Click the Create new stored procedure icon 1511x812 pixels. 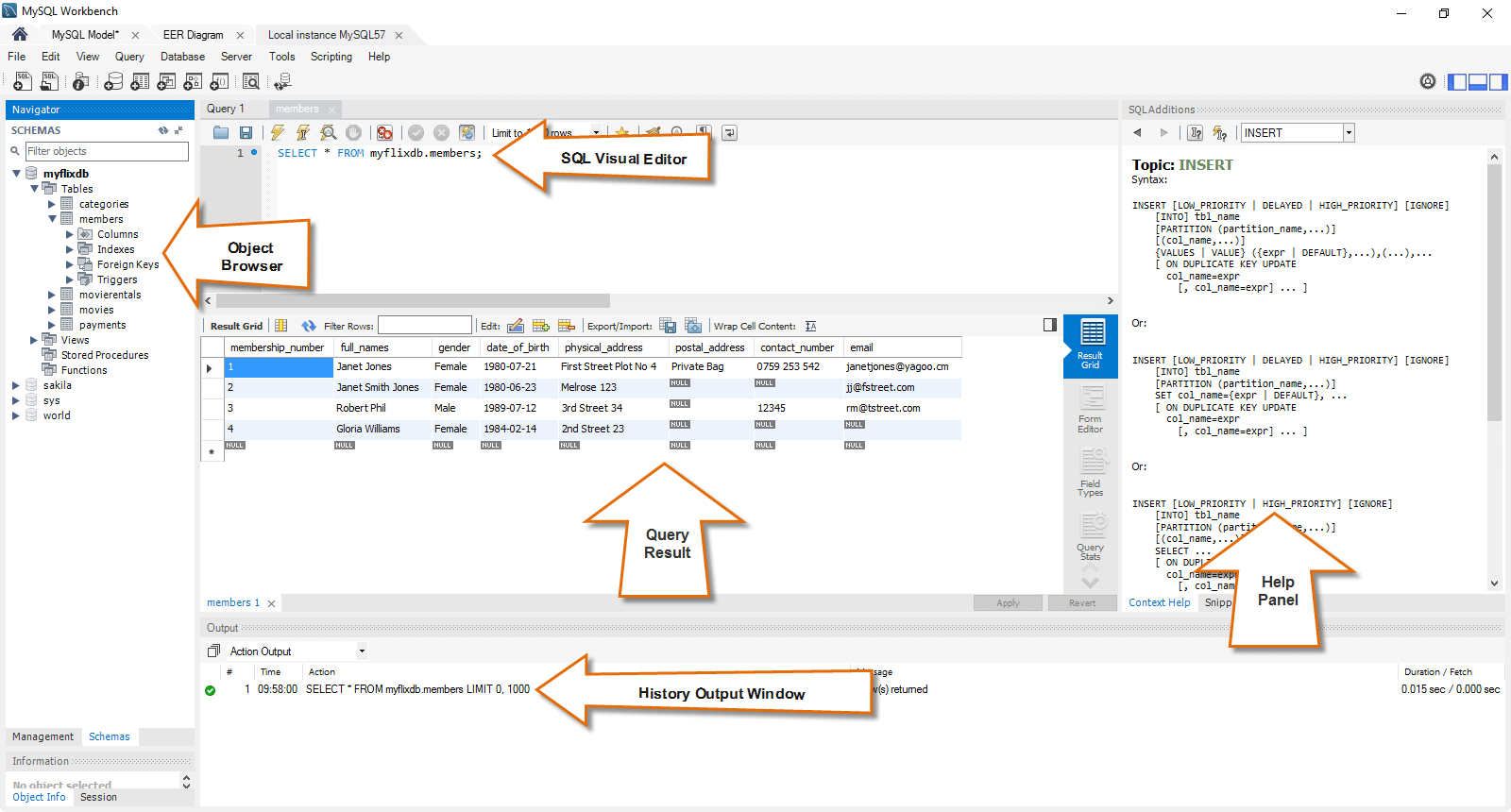[x=193, y=82]
